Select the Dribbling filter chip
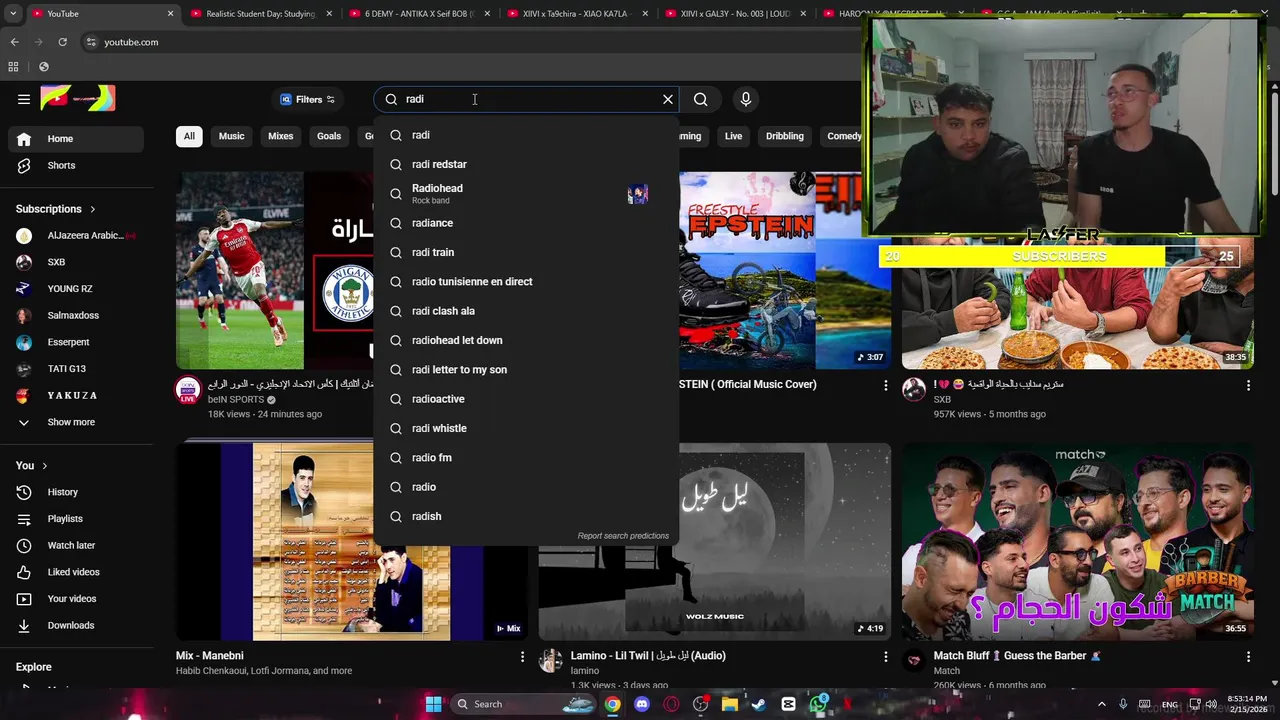 point(785,136)
